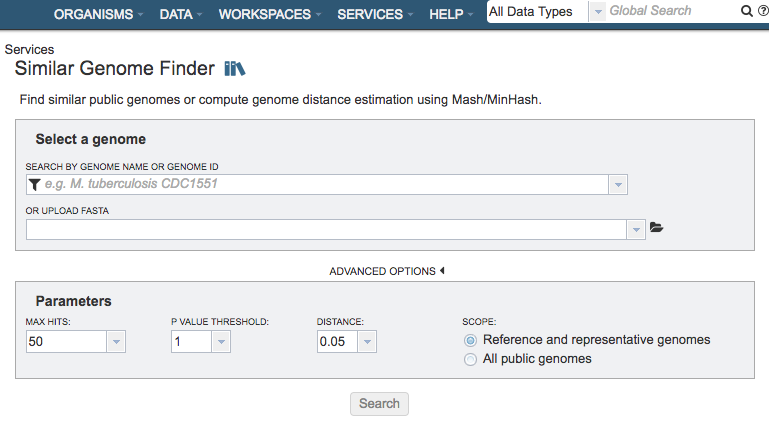Open the Workspaces menu
Image resolution: width=769 pixels, height=427 pixels.
pos(270,14)
